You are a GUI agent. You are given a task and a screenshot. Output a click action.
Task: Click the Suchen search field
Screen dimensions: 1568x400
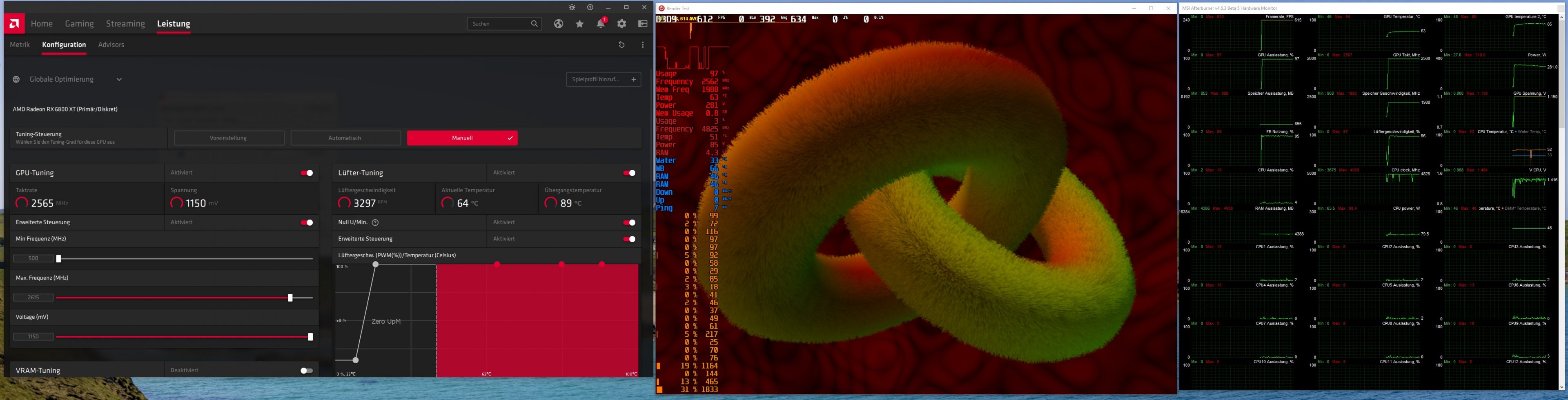pos(505,24)
